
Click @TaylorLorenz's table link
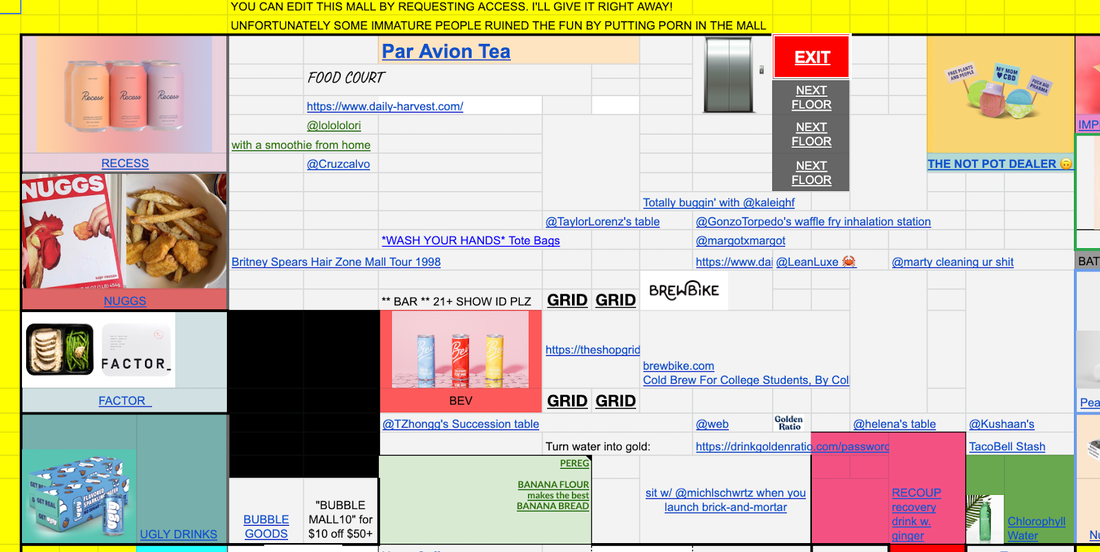pyautogui.click(x=603, y=222)
